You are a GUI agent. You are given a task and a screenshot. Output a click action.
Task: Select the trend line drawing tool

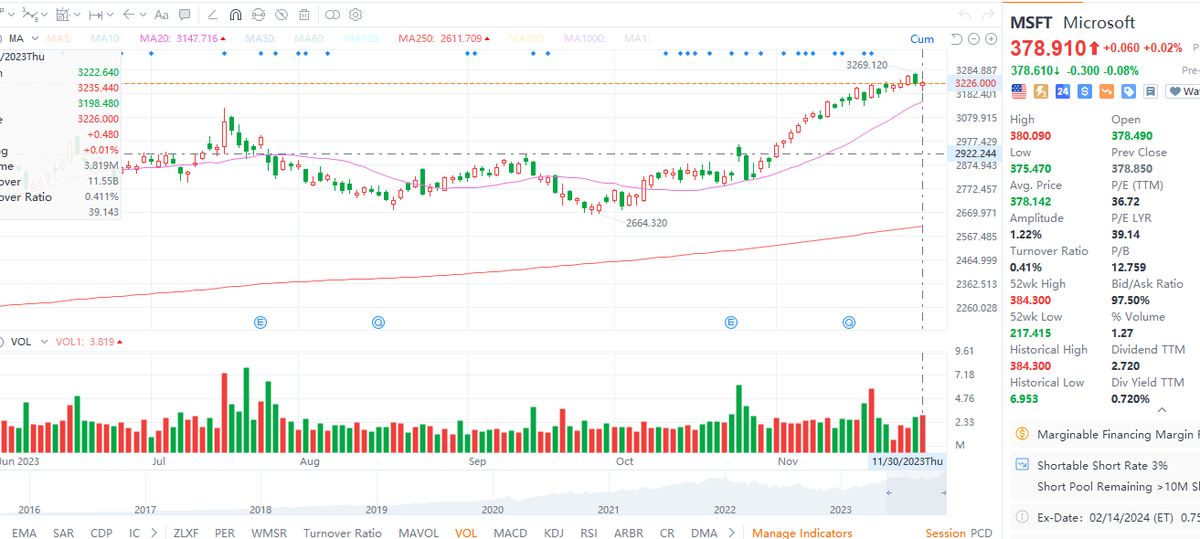tap(212, 15)
